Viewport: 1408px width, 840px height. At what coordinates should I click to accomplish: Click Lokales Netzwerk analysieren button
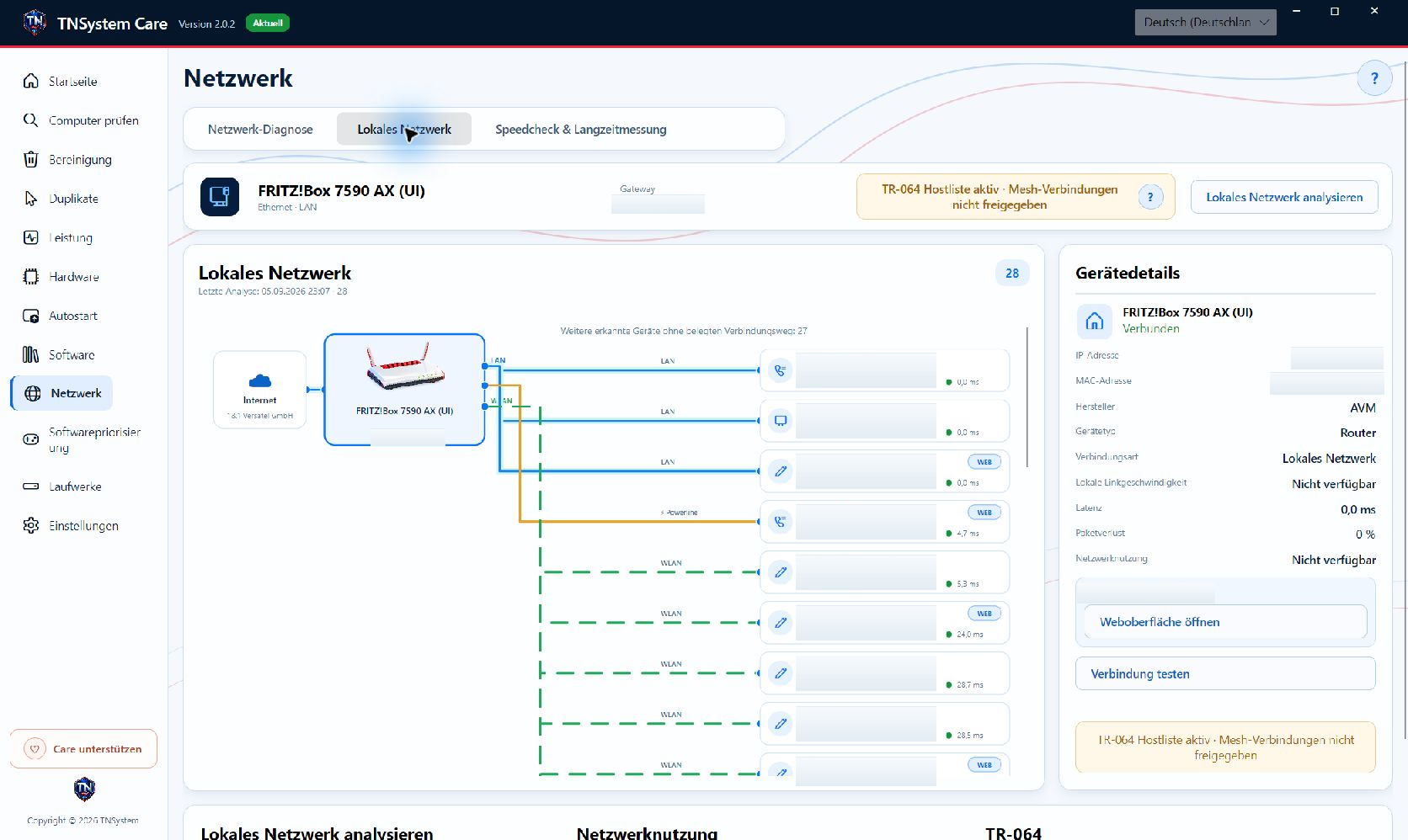click(x=1284, y=197)
